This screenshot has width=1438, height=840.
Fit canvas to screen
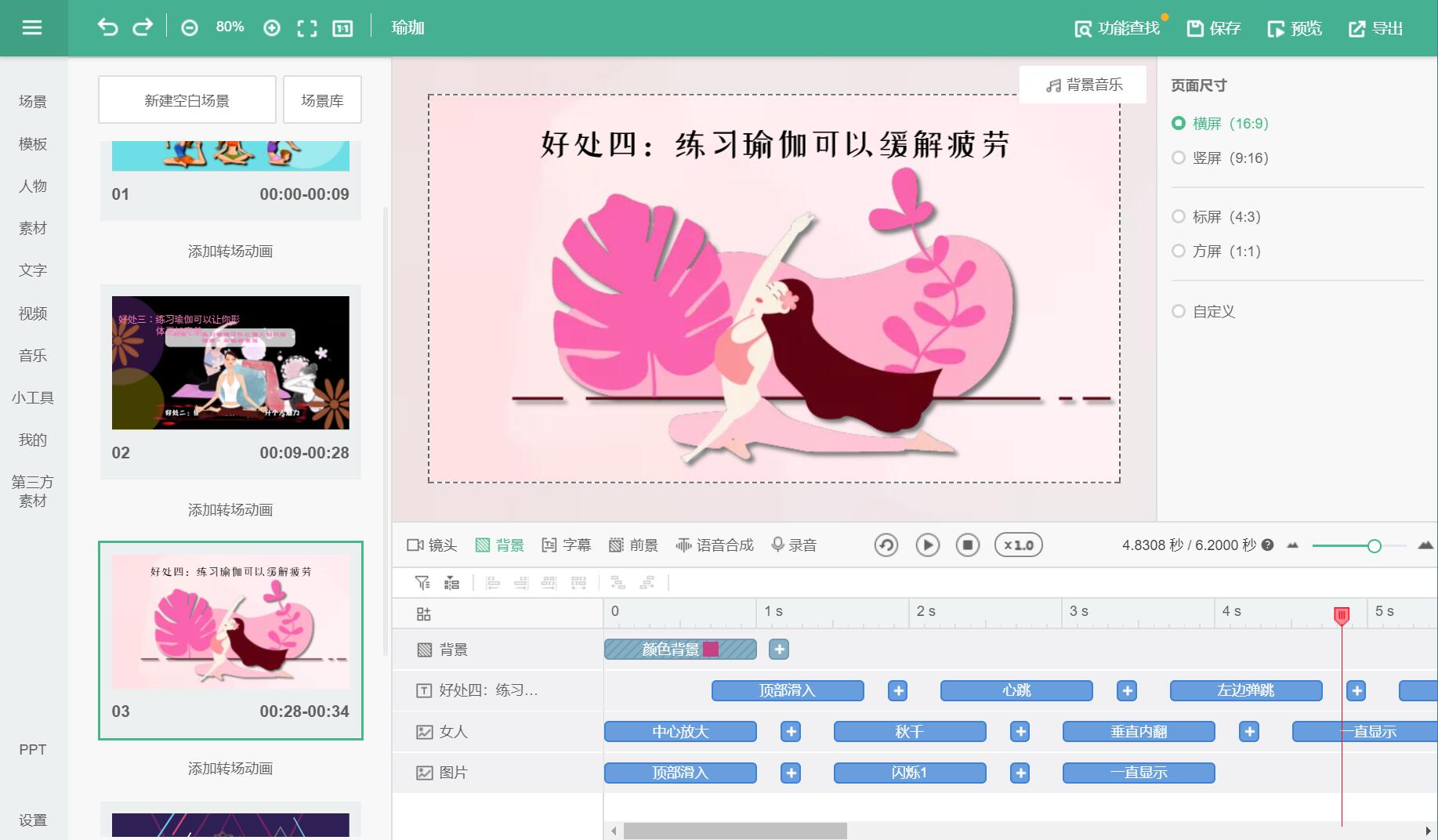[307, 28]
